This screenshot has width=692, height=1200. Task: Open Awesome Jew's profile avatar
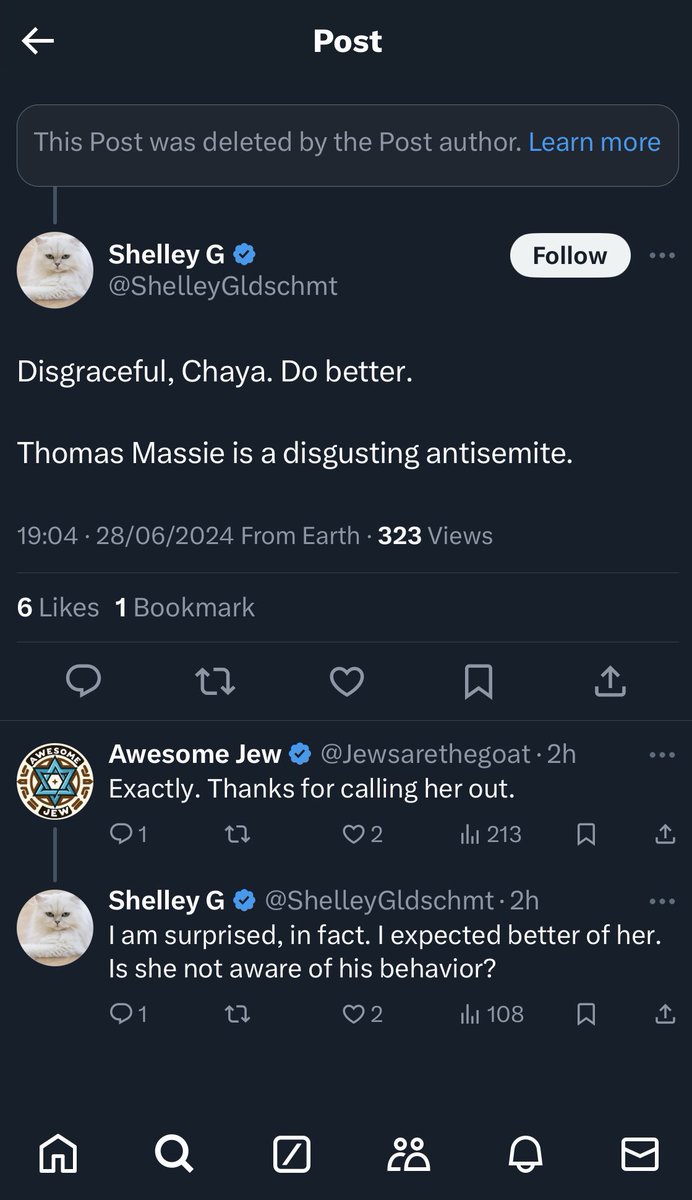[x=55, y=781]
